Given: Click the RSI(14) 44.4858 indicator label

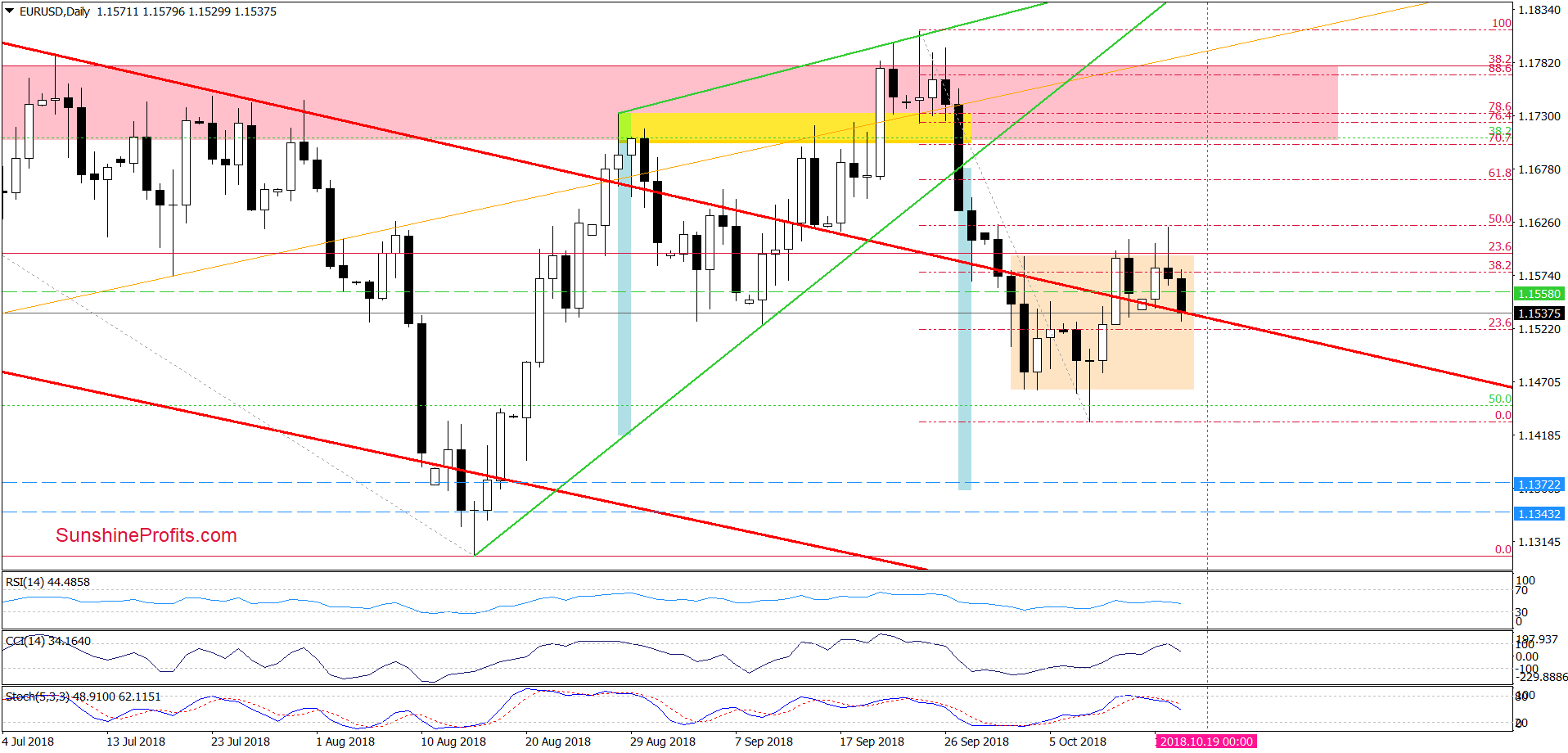Looking at the screenshot, I should pyautogui.click(x=47, y=582).
